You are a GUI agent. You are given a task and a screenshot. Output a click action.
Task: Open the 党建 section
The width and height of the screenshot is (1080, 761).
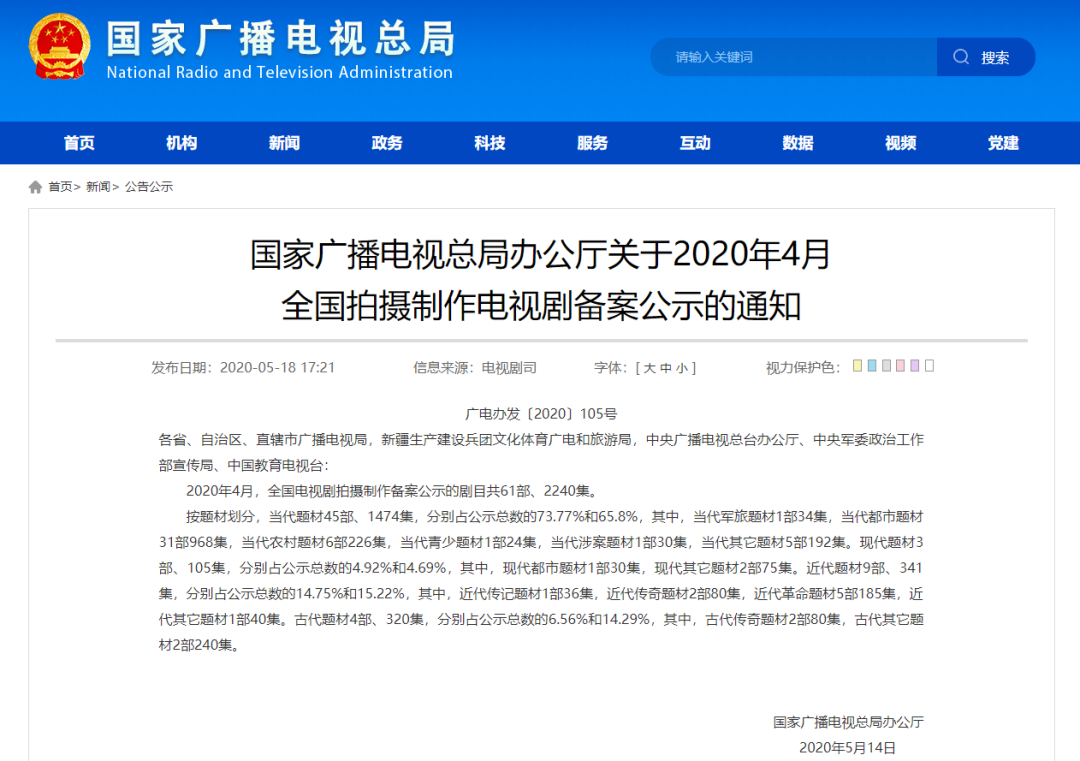(1001, 143)
